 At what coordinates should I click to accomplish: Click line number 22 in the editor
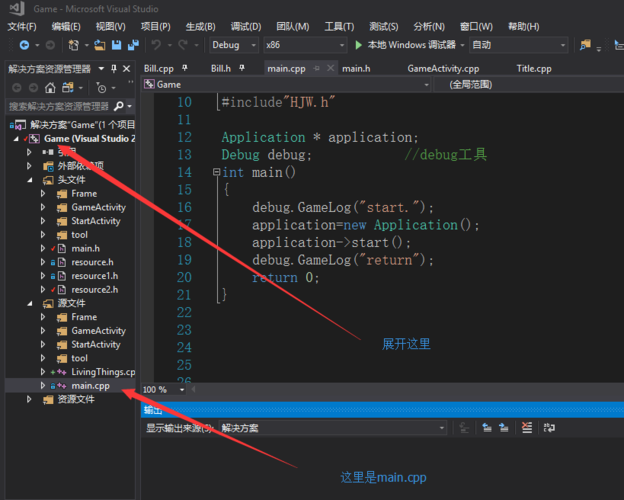coord(184,312)
